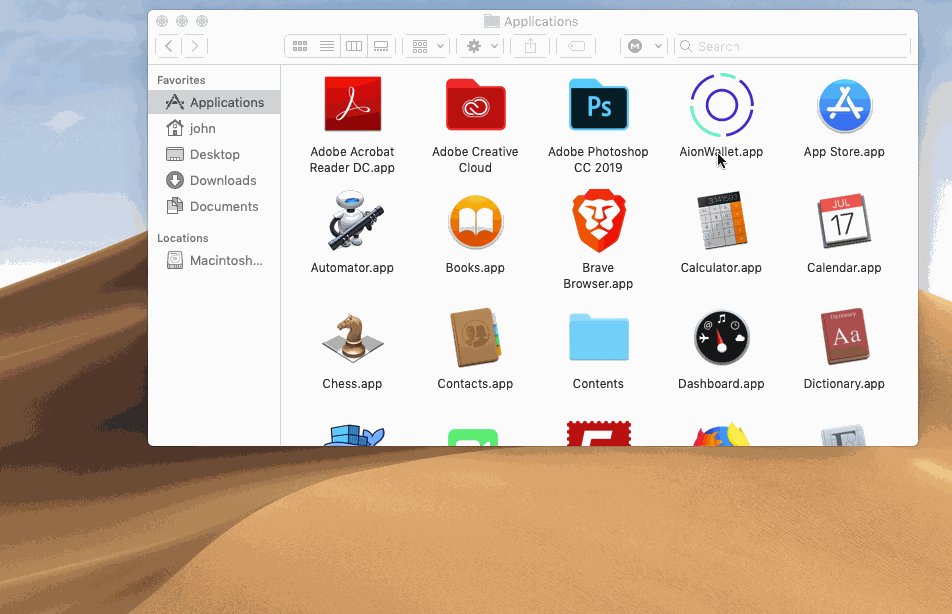Switch to icon view
The width and height of the screenshot is (952, 614).
coord(299,46)
